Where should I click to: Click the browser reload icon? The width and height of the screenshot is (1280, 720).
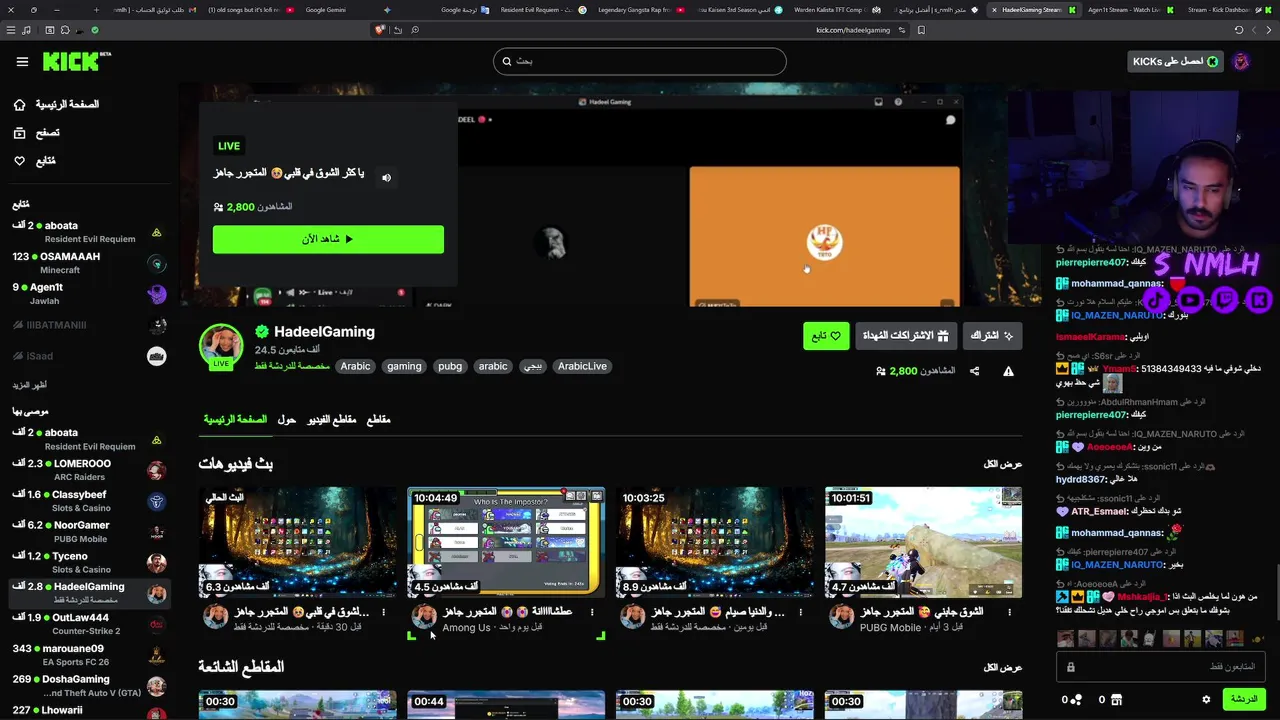1239,30
